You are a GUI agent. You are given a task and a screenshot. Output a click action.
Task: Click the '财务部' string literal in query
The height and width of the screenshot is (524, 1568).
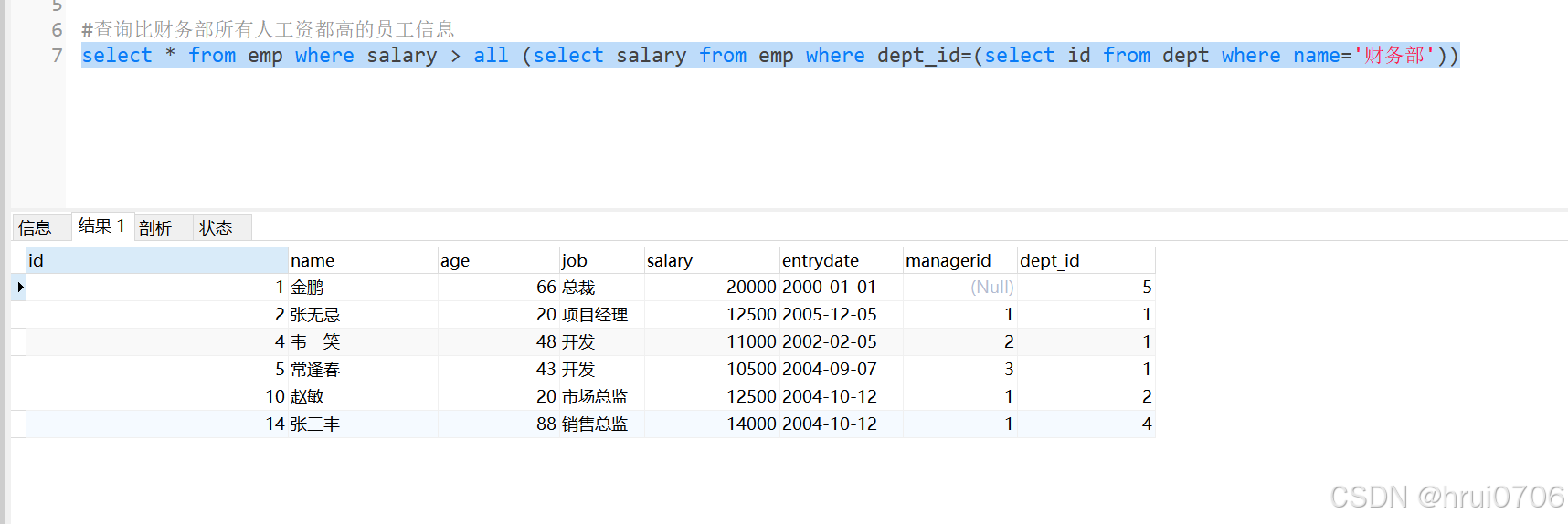[1394, 56]
